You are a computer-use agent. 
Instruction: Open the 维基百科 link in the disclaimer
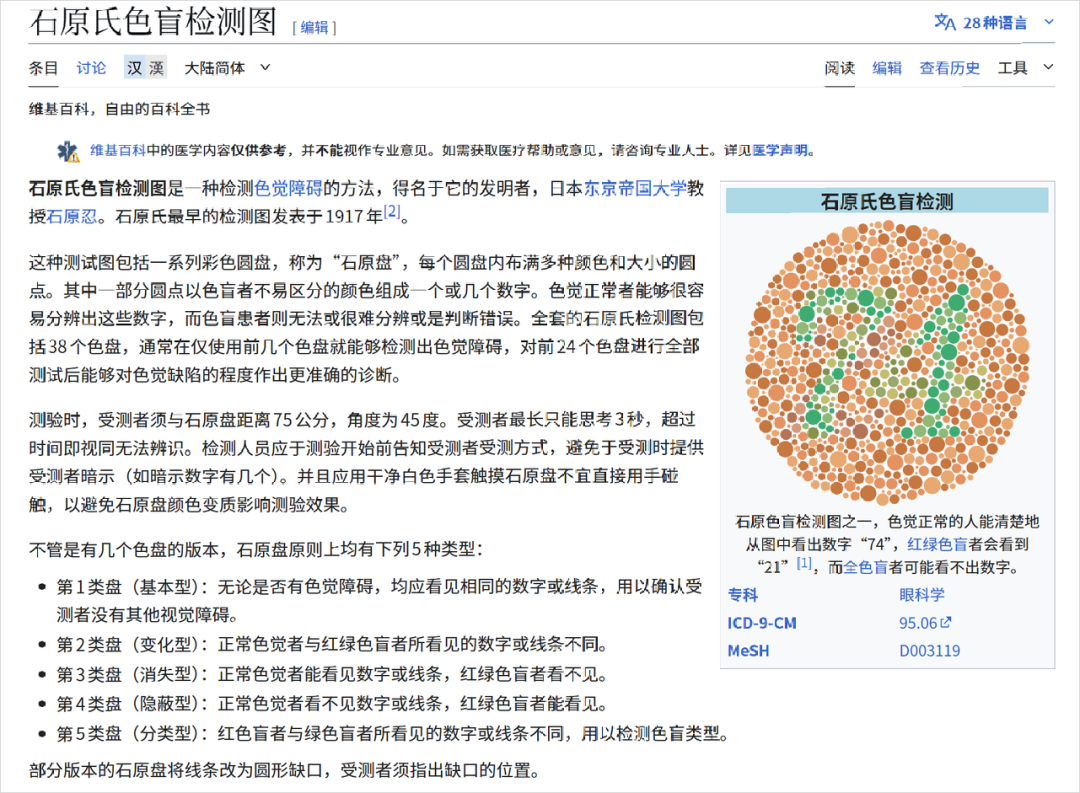tap(118, 150)
